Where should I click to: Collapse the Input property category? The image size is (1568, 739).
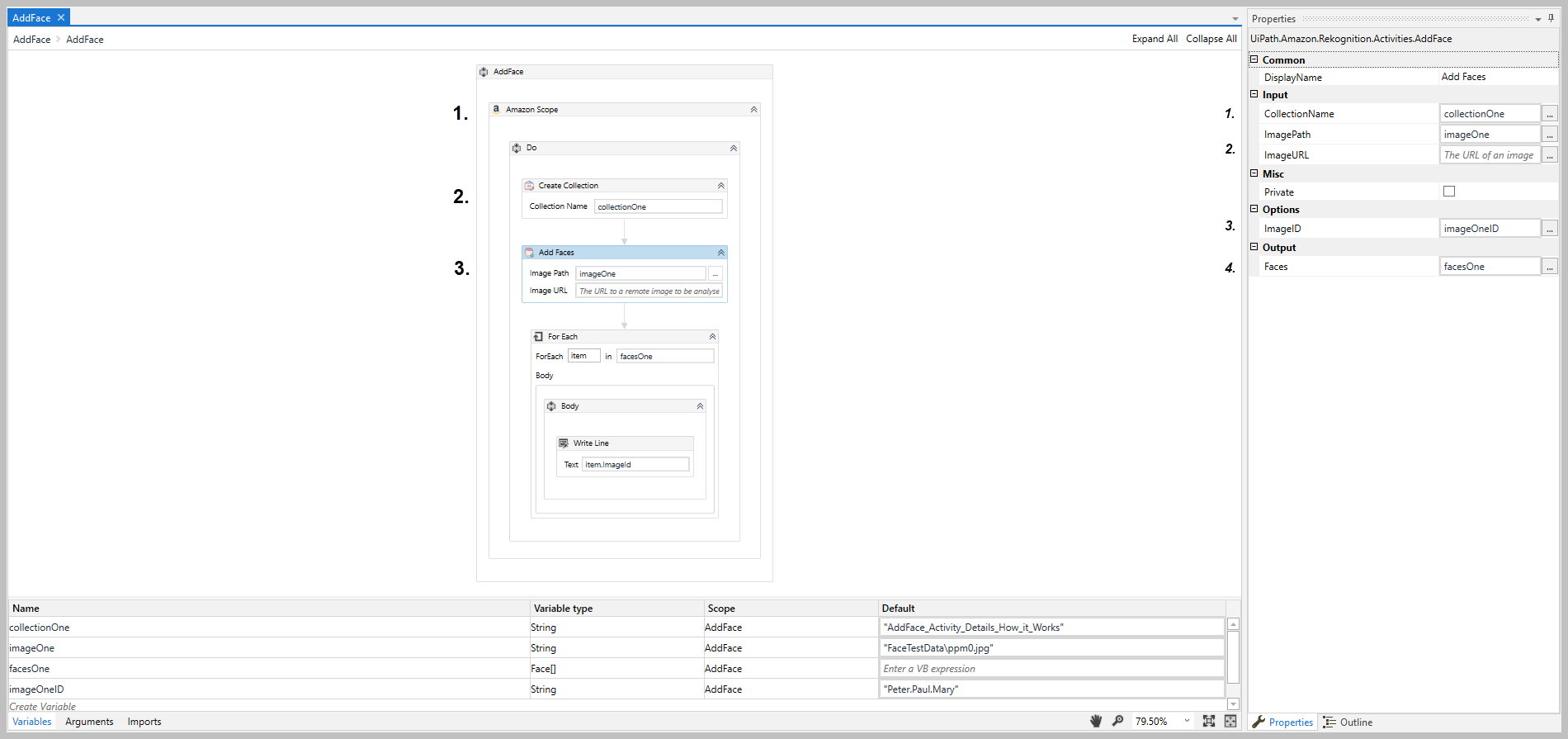point(1254,94)
